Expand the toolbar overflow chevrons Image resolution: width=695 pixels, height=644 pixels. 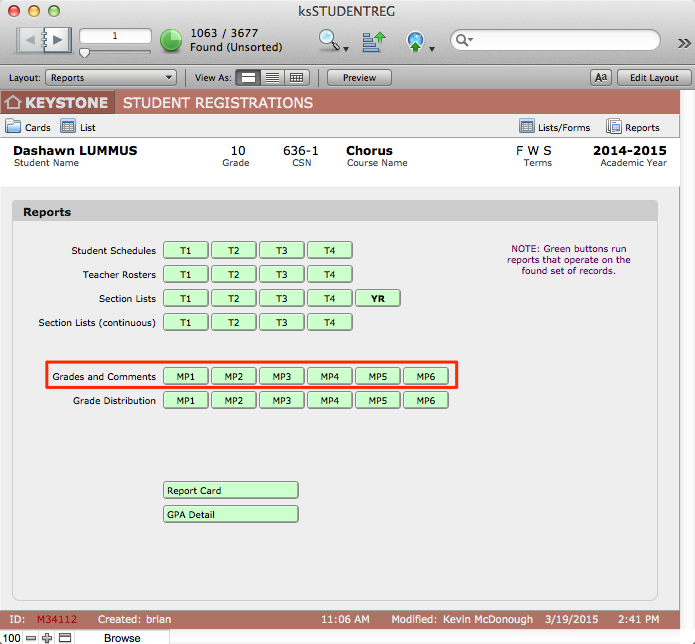click(x=684, y=42)
